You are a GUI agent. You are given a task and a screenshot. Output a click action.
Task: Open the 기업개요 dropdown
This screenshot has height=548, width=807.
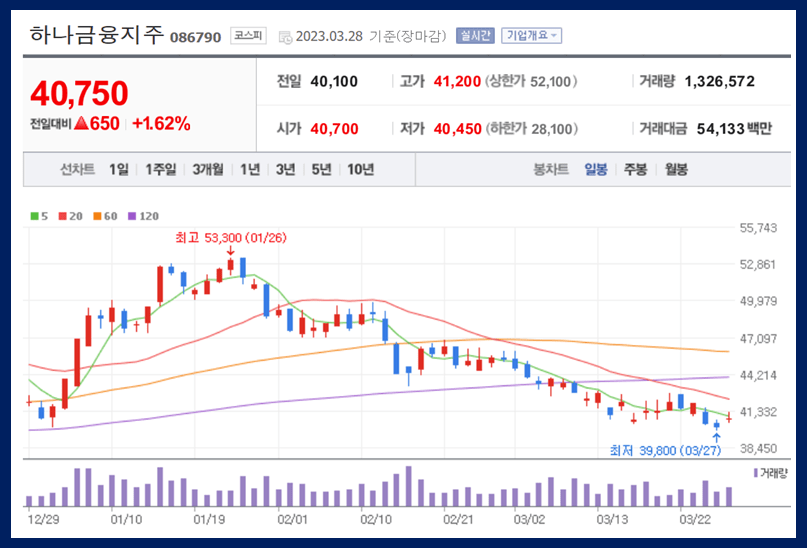532,36
